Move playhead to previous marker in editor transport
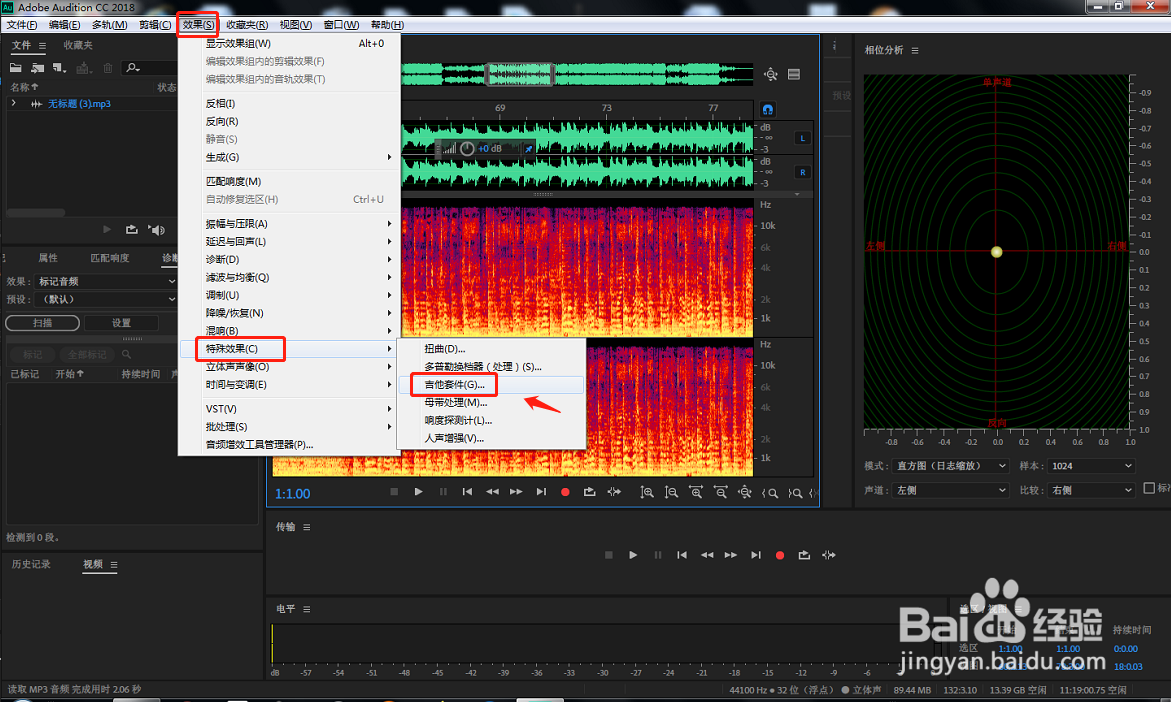1171x702 pixels. (468, 492)
